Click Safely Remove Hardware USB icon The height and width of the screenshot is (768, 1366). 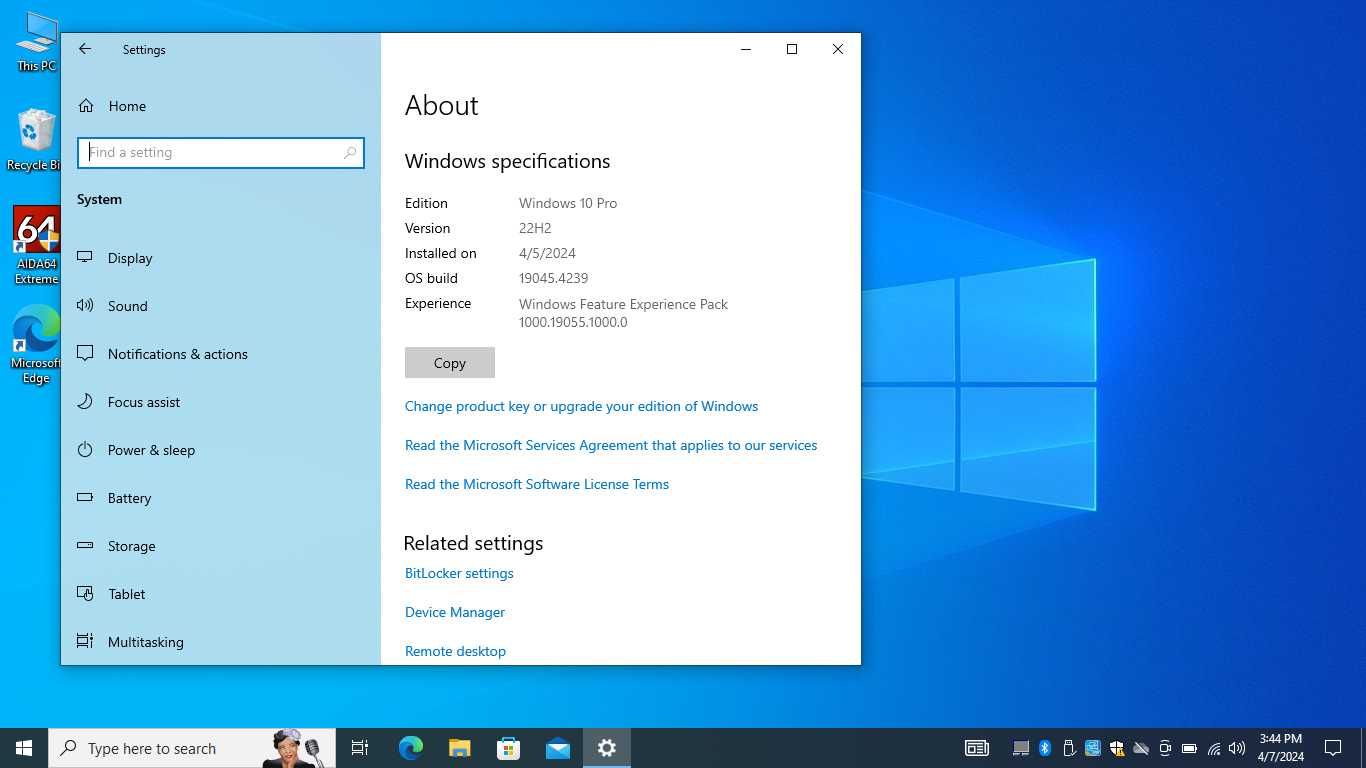[x=1069, y=748]
